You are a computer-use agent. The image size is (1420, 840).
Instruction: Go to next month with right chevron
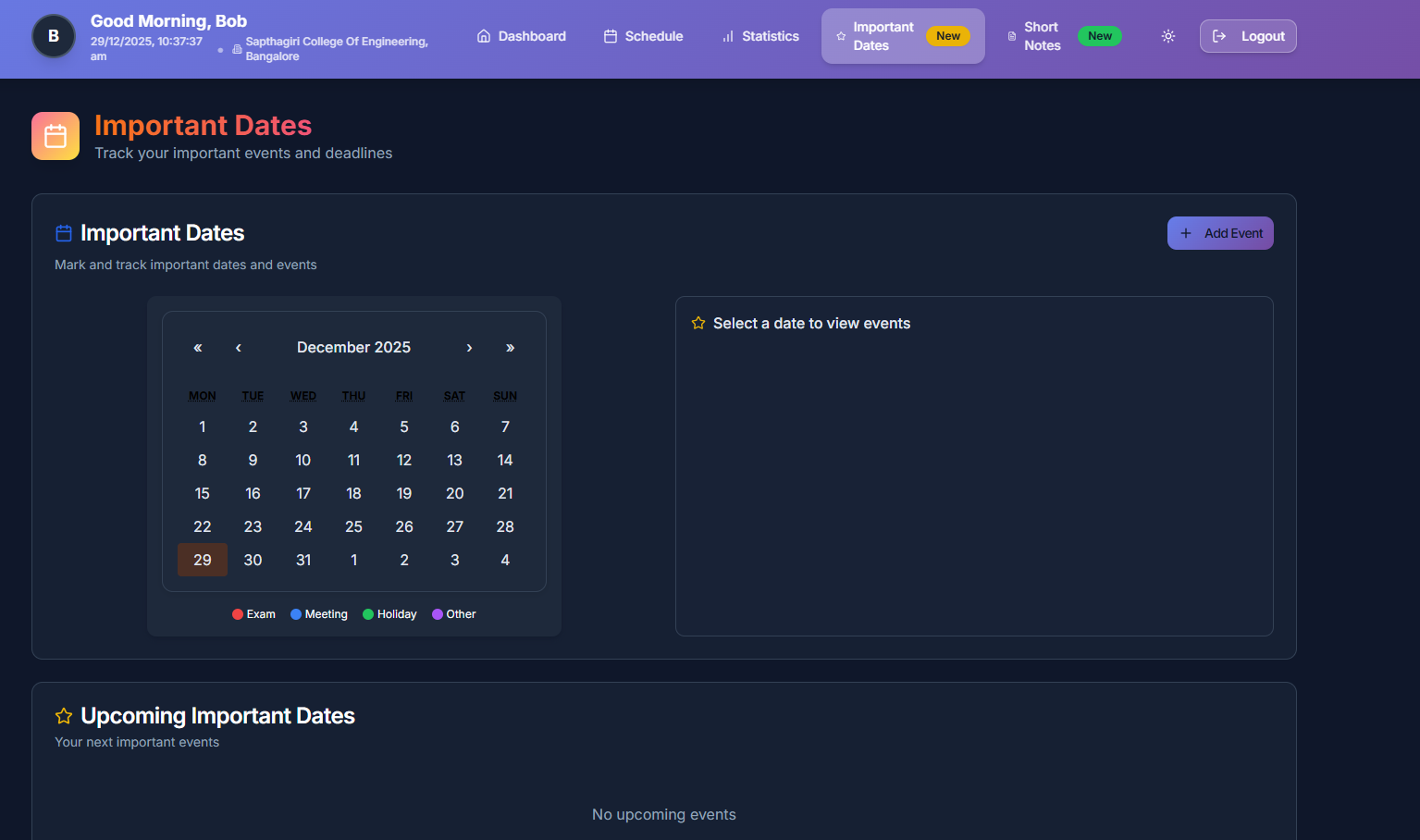tap(469, 348)
